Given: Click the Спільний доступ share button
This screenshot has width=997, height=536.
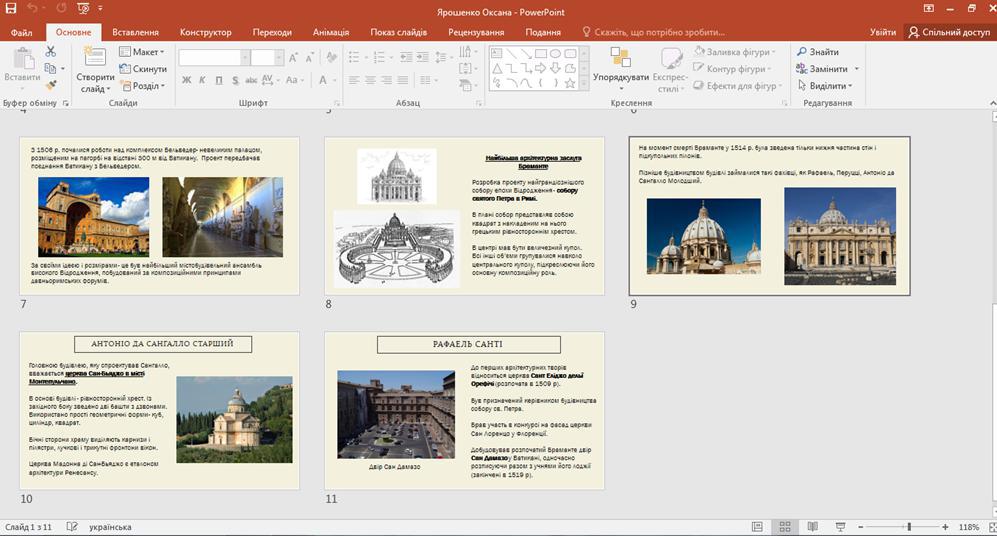Looking at the screenshot, I should click(x=949, y=32).
